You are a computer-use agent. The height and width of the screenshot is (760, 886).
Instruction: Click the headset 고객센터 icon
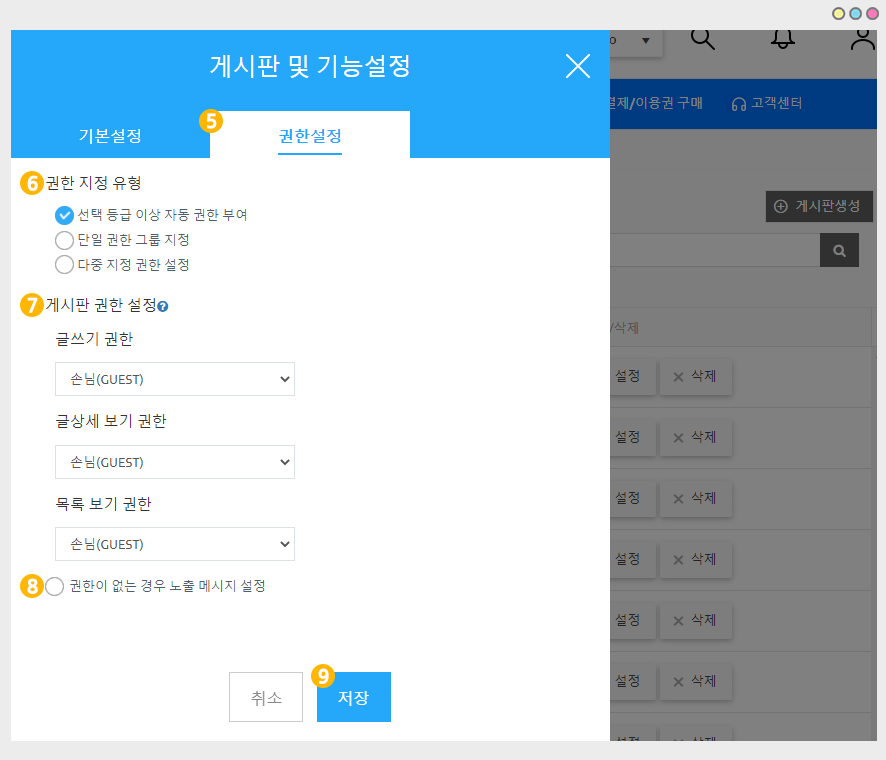tap(739, 103)
